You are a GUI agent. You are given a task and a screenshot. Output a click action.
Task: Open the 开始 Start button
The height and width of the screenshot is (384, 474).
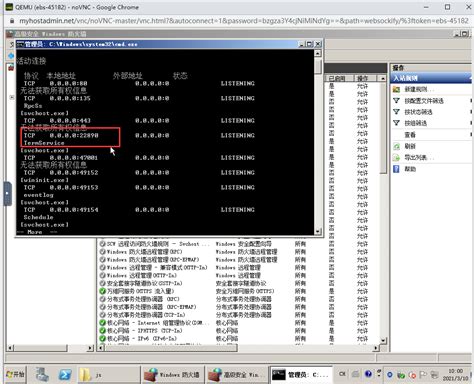point(15,375)
